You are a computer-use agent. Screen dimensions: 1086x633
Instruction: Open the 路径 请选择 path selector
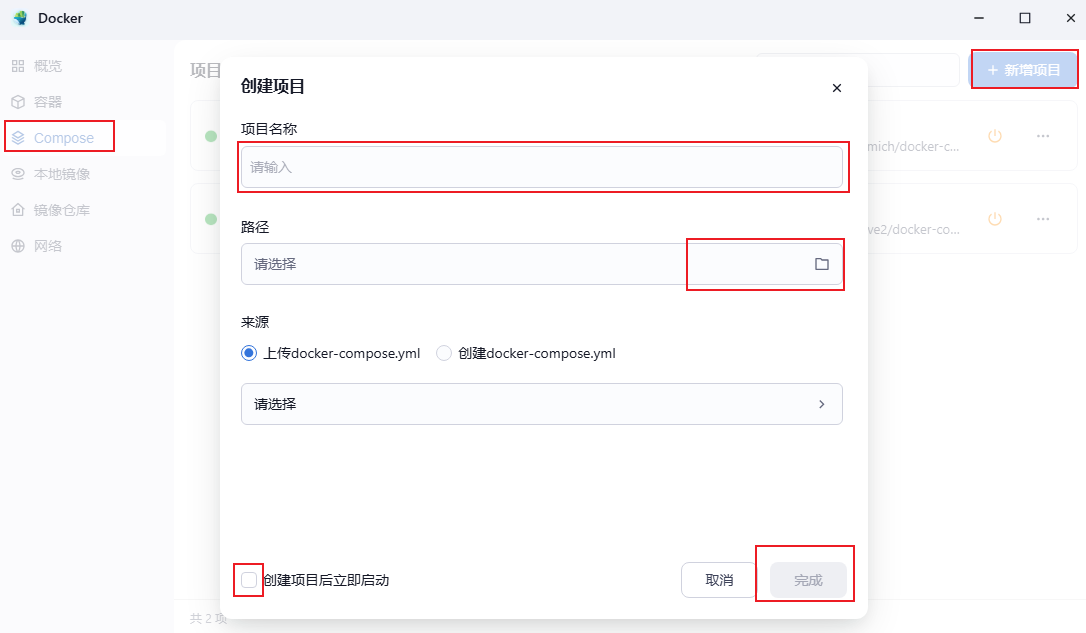542,264
